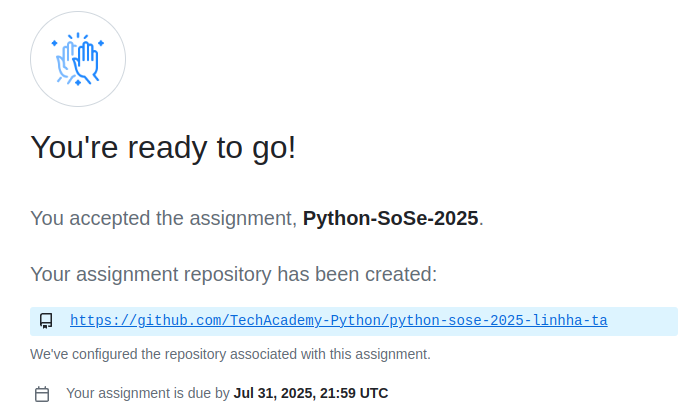Click 'Your assignment repository has been created' text
Image resolution: width=700 pixels, height=414 pixels.
pos(233,274)
